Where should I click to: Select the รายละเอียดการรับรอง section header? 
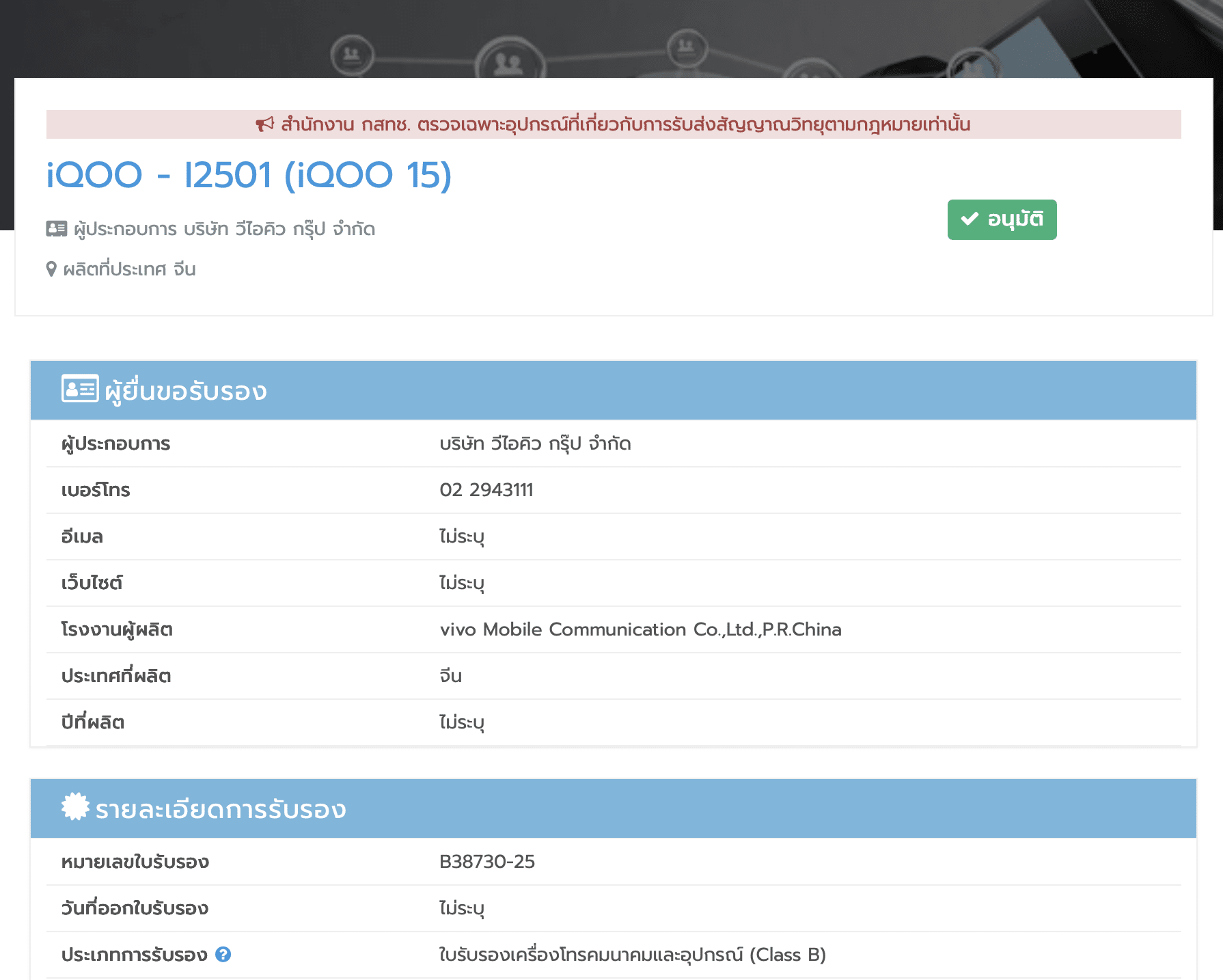tap(220, 809)
